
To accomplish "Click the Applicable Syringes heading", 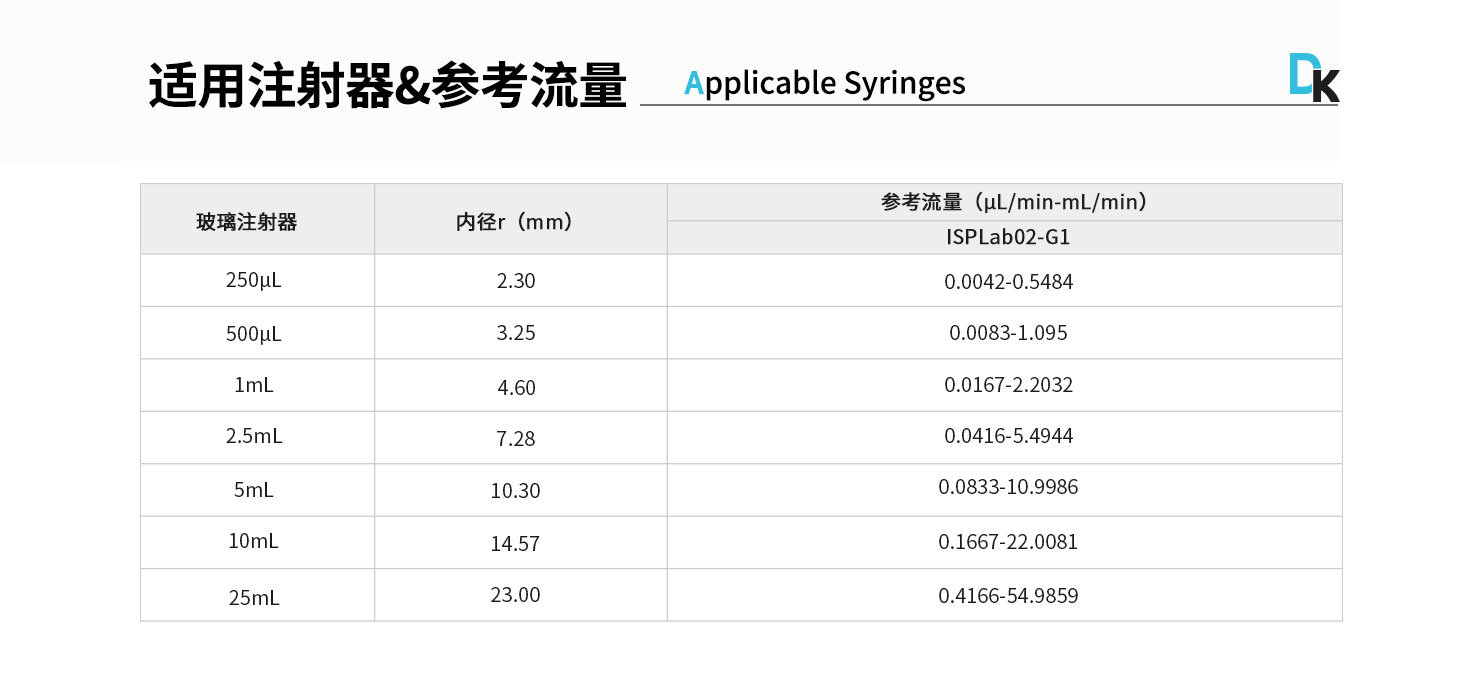I will pyautogui.click(x=825, y=83).
